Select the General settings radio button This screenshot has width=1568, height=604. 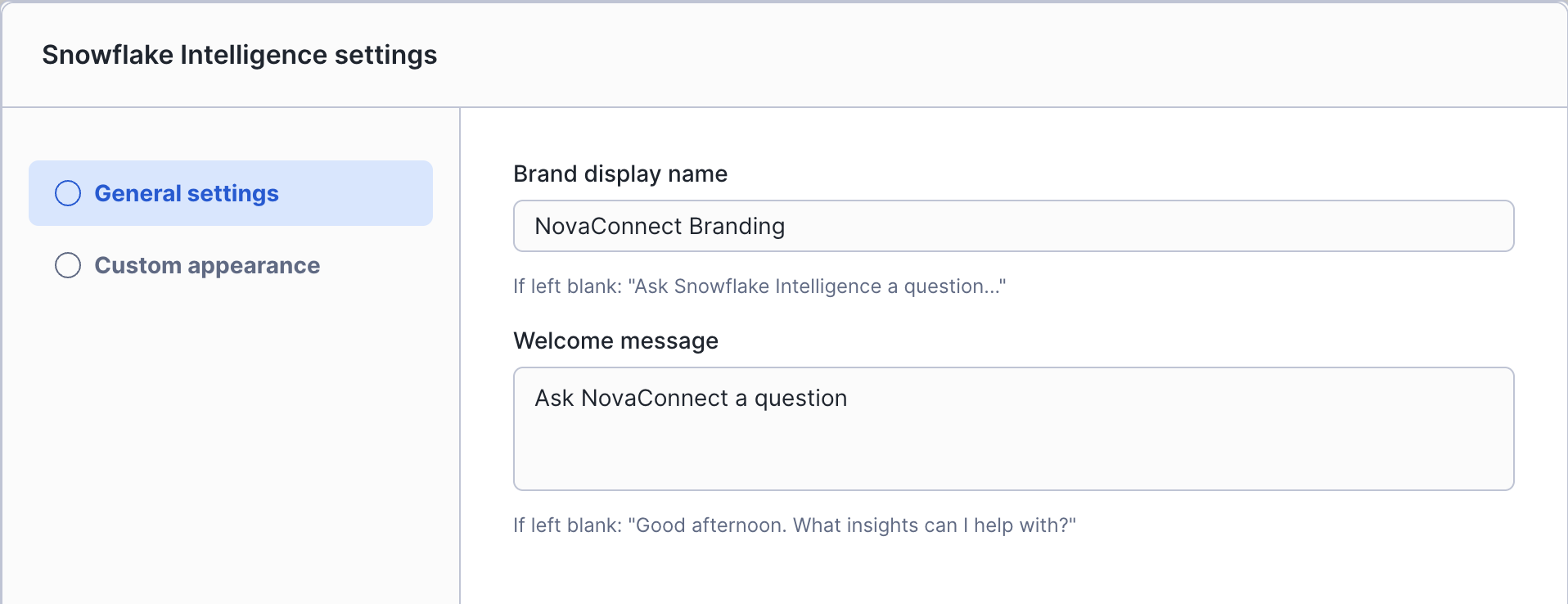click(68, 193)
